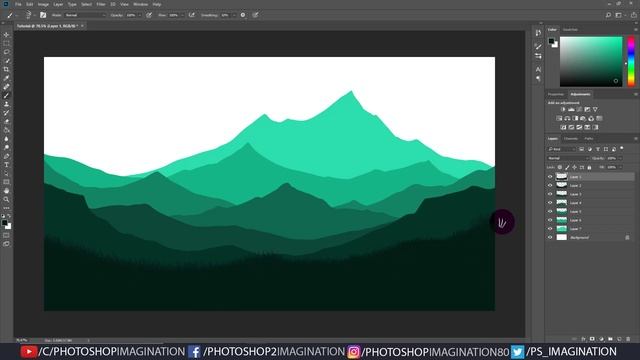
Task: Hide Layer 3 visibility eye
Action: point(550,194)
